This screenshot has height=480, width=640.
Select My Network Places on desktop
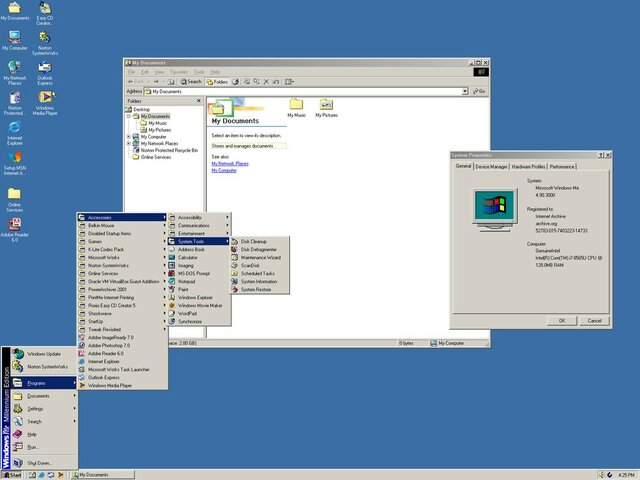[x=15, y=73]
